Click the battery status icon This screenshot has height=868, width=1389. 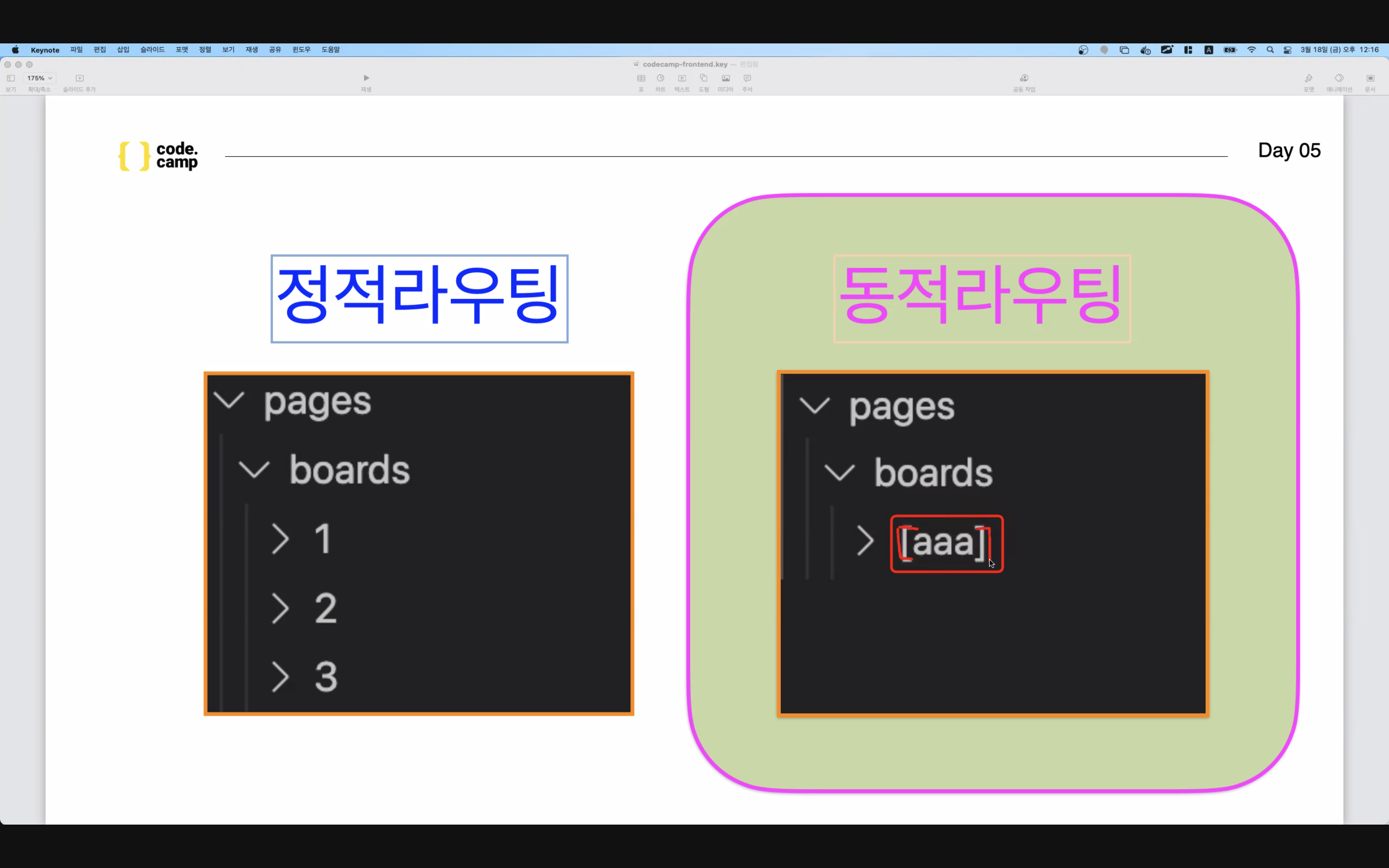1229,50
